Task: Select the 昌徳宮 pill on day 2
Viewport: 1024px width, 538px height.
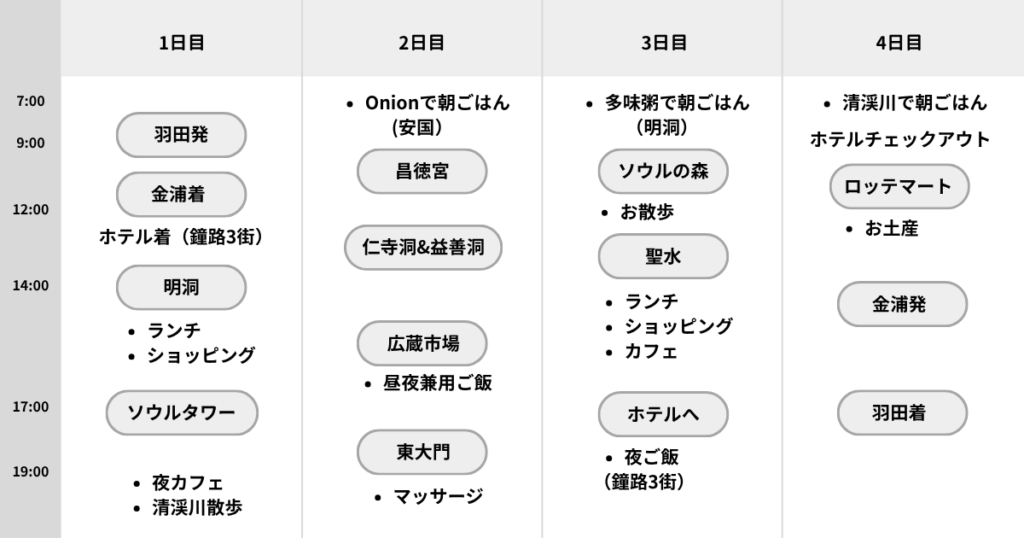Action: 422,171
